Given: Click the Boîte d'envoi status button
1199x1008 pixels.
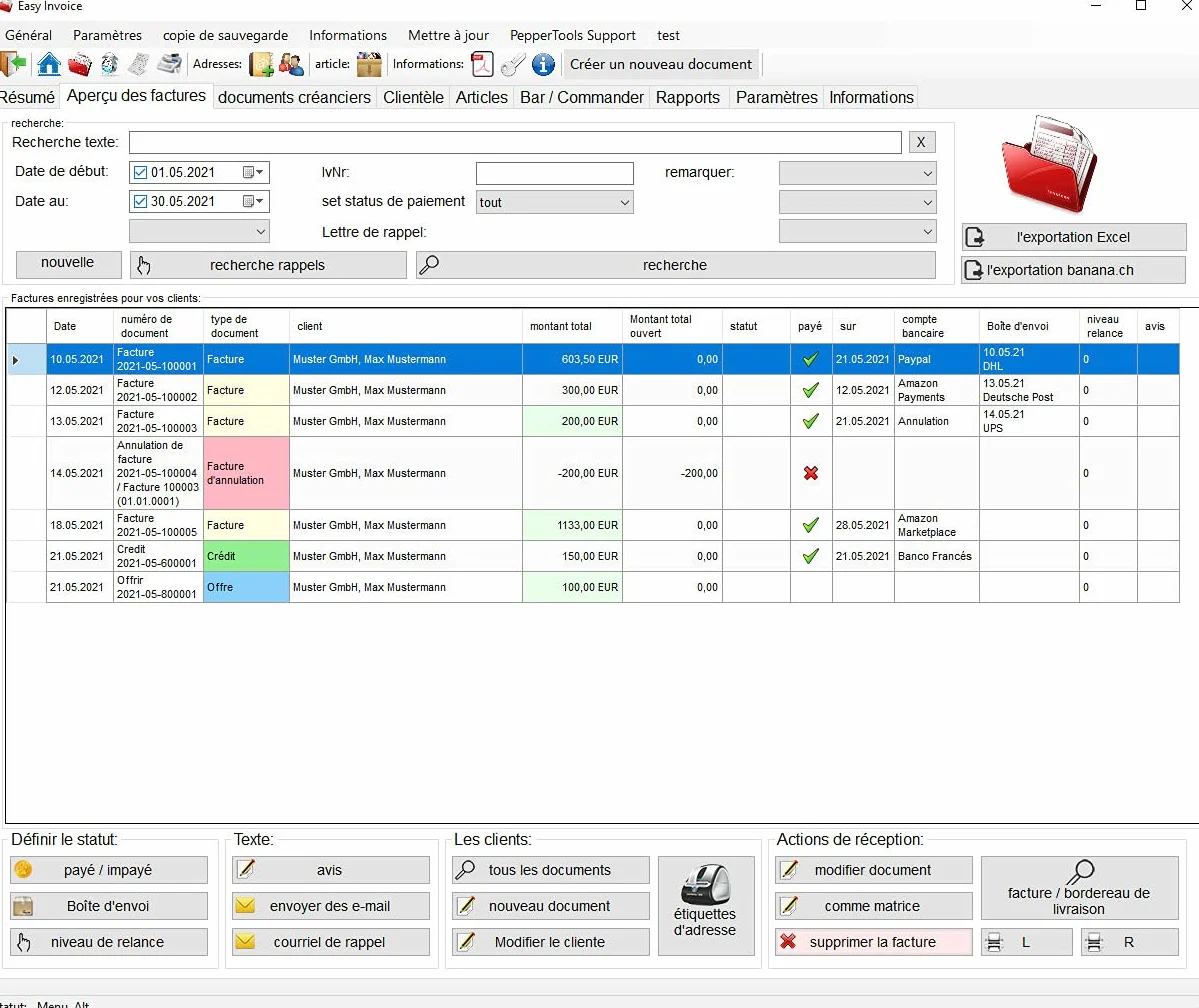Looking at the screenshot, I should (x=109, y=906).
